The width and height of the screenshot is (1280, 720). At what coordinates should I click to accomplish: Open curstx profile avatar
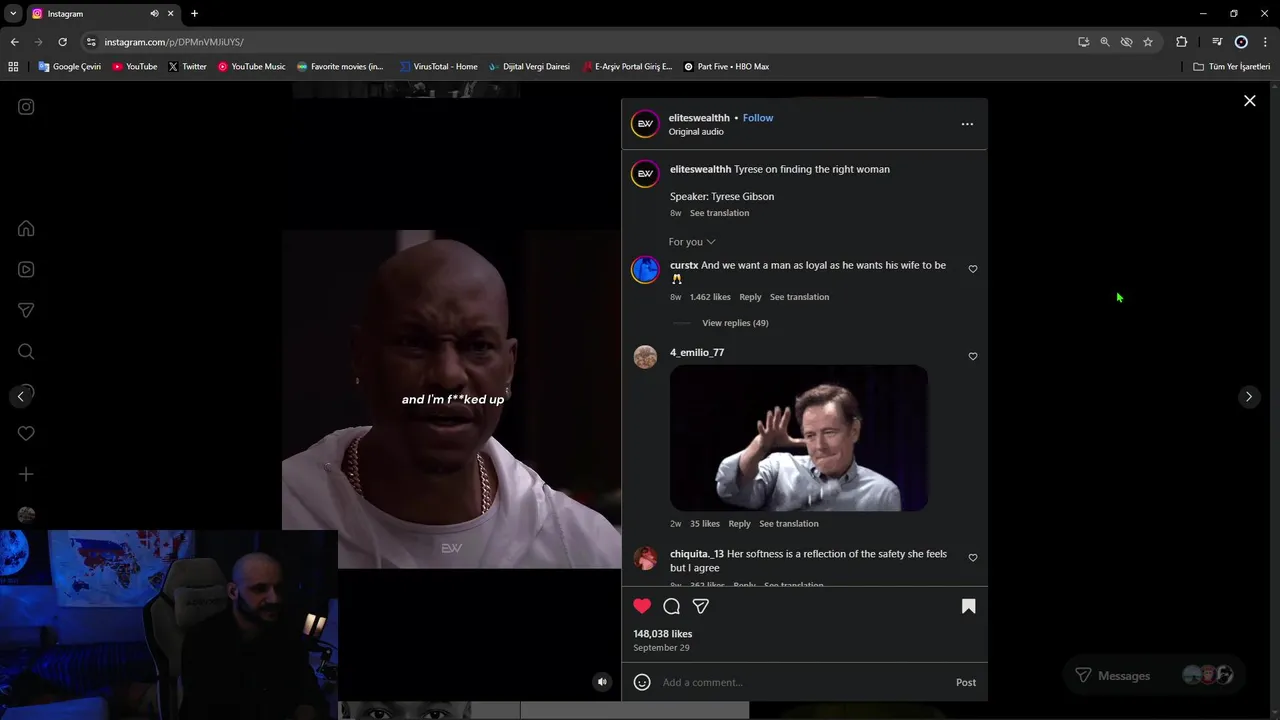click(x=645, y=270)
